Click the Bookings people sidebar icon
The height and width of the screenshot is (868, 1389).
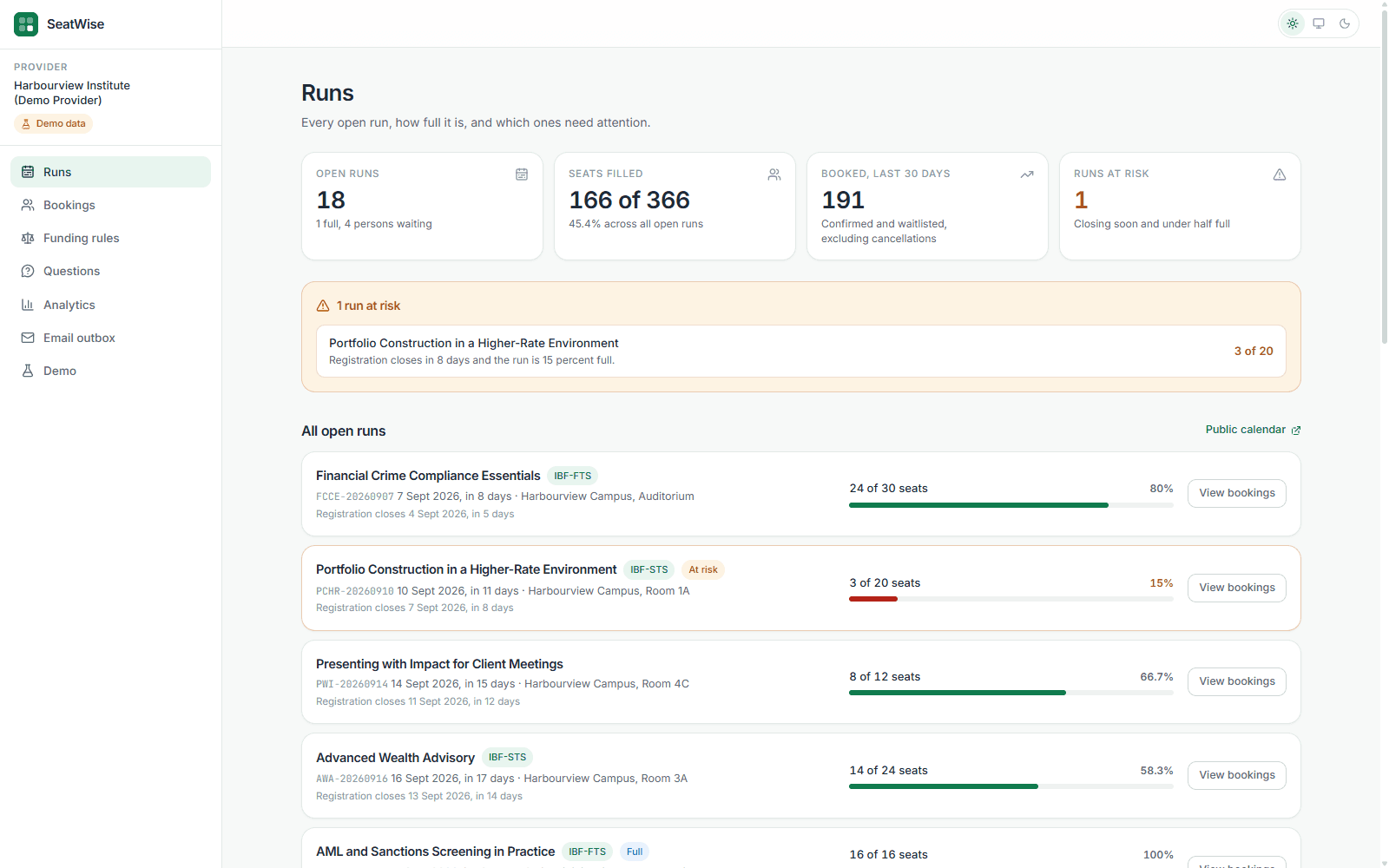pyautogui.click(x=28, y=205)
